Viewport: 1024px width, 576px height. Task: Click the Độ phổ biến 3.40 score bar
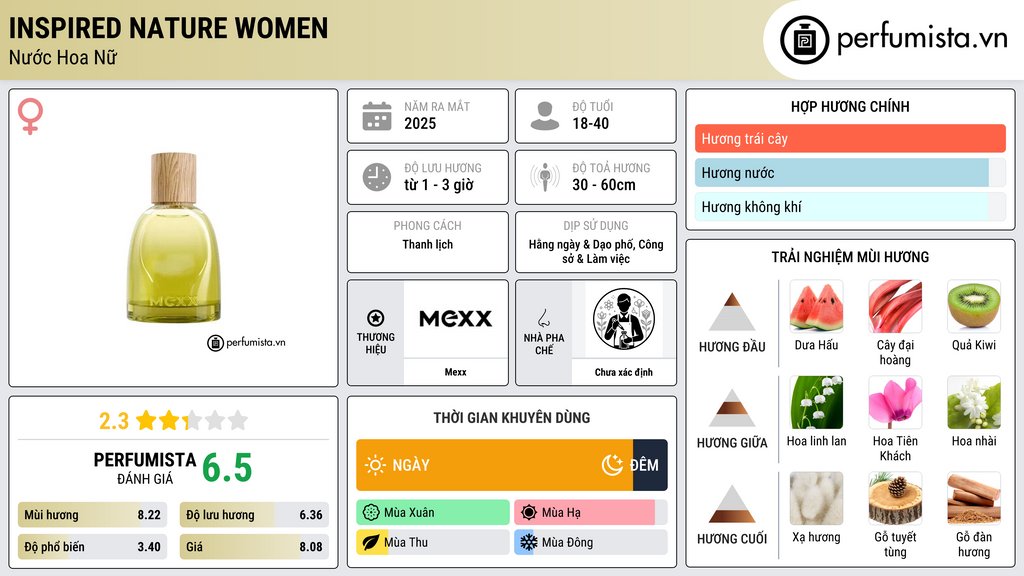(x=93, y=547)
